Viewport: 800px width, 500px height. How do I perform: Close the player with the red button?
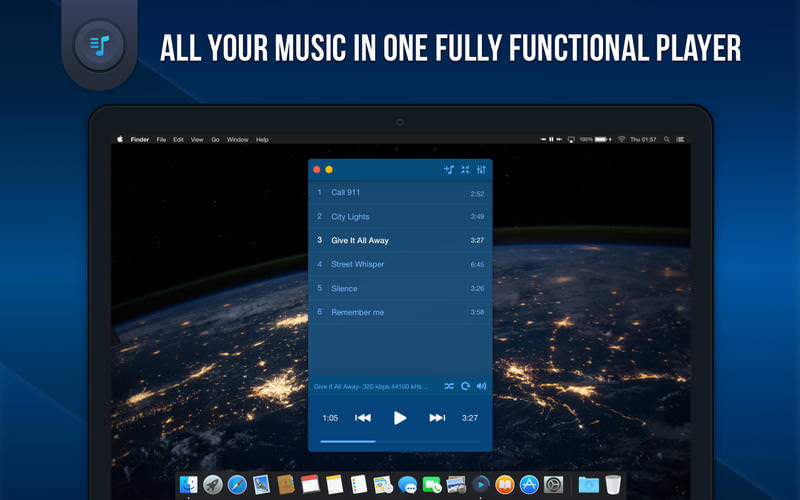click(316, 169)
